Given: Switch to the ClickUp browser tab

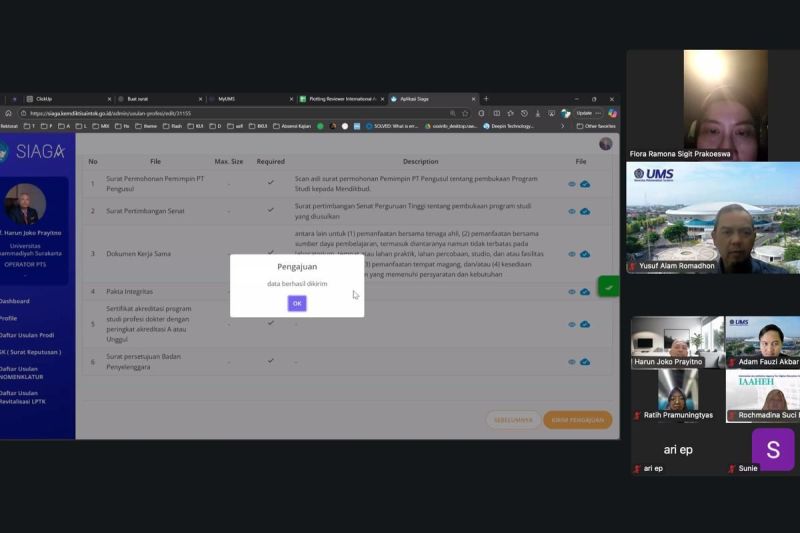Looking at the screenshot, I should [44, 99].
